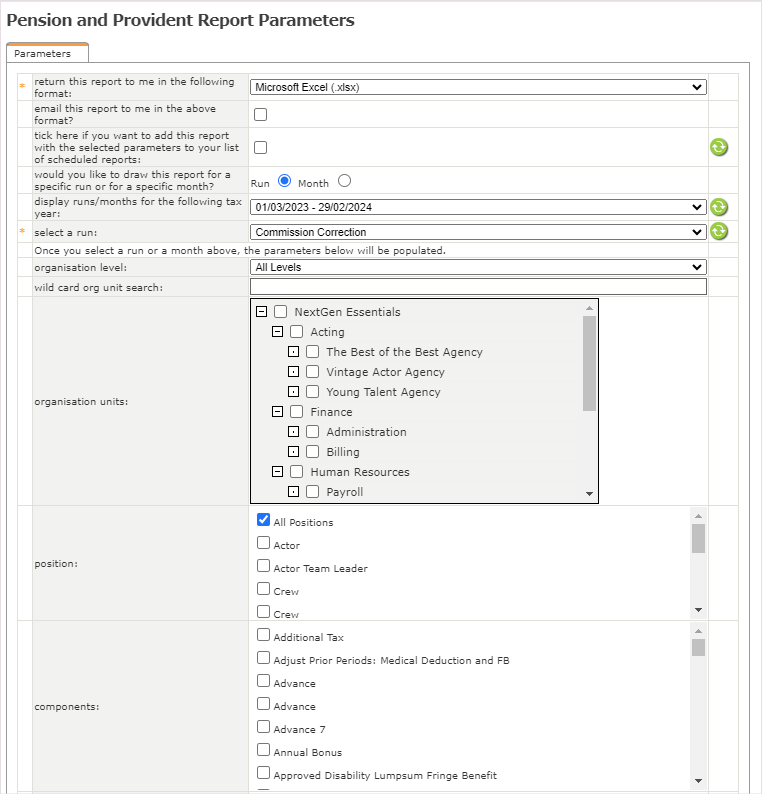Collapse the Human Resources tree node
This screenshot has height=794, width=762.
tap(278, 472)
